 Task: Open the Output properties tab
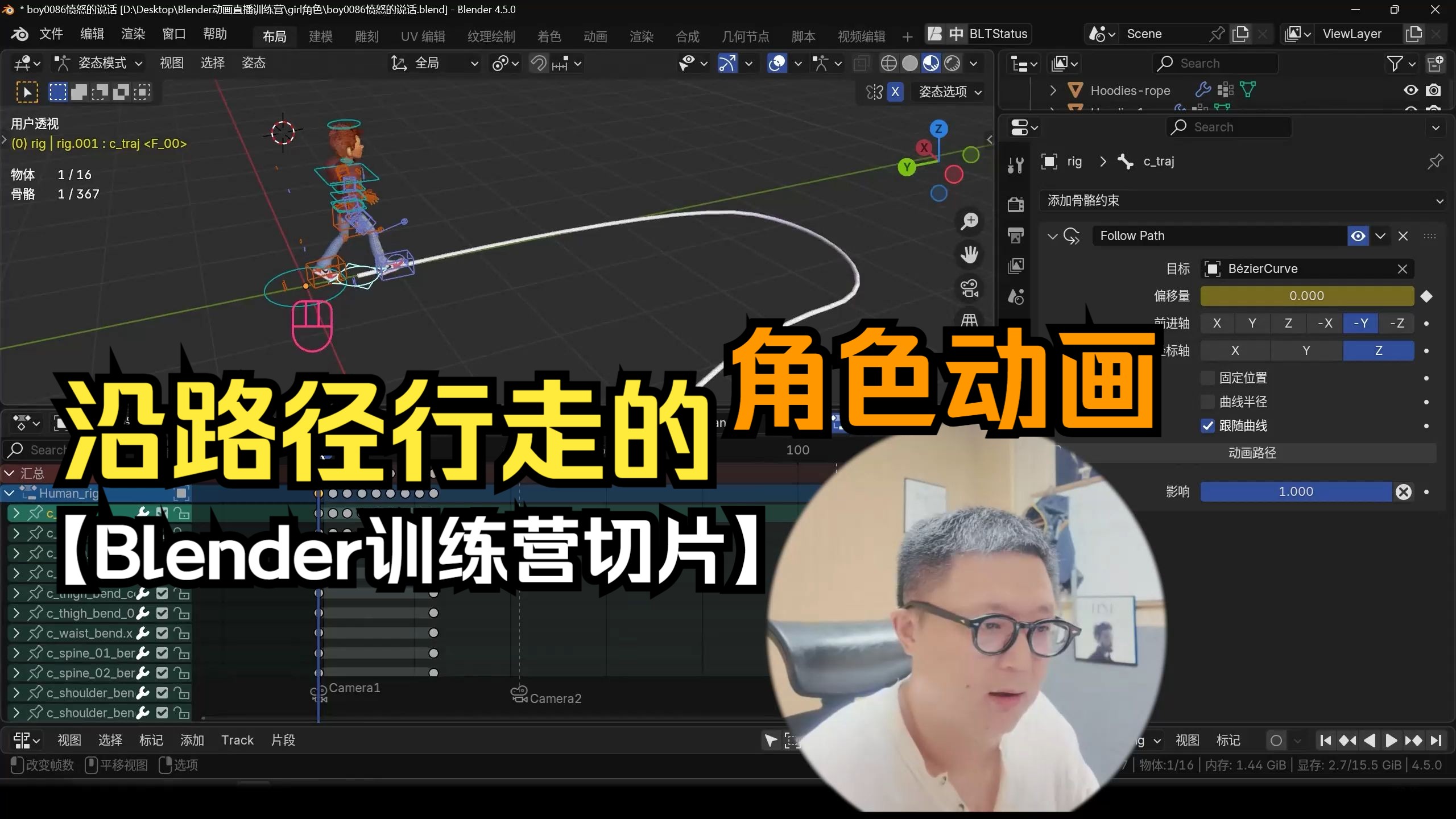click(1016, 235)
